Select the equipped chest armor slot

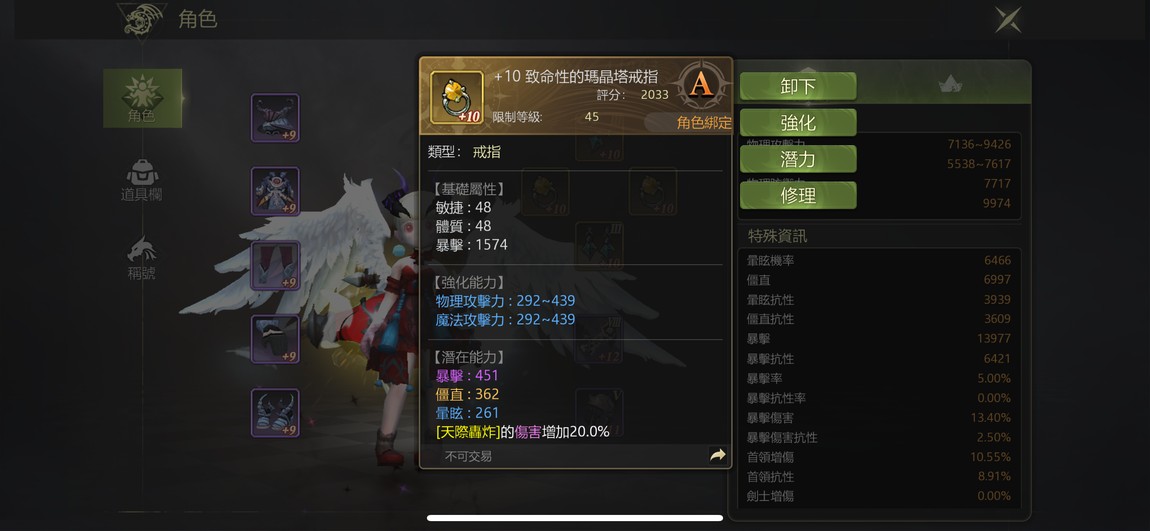pyautogui.click(x=275, y=191)
